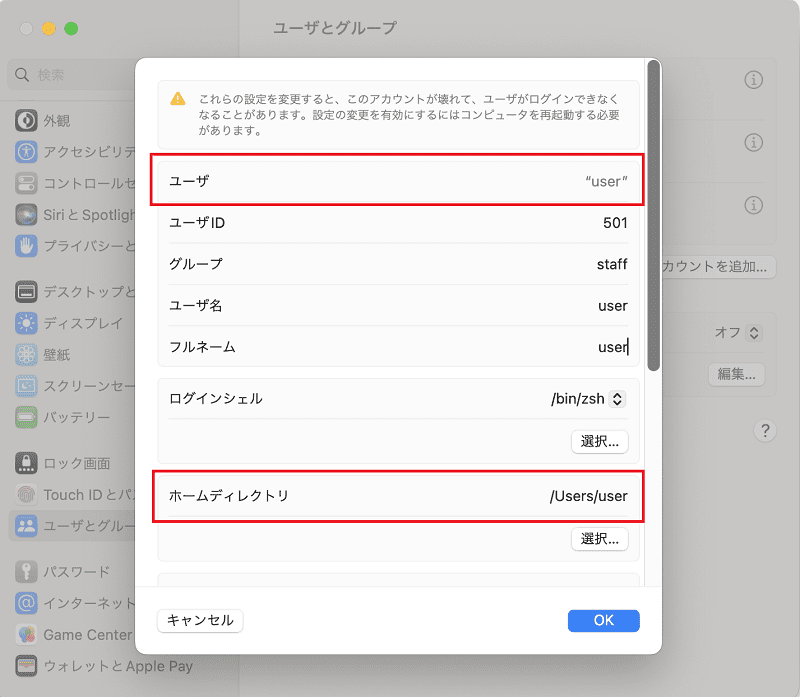Image resolution: width=800 pixels, height=697 pixels.
Task: Open the 外観 (Appearance) sidebar icon
Action: pyautogui.click(x=26, y=120)
